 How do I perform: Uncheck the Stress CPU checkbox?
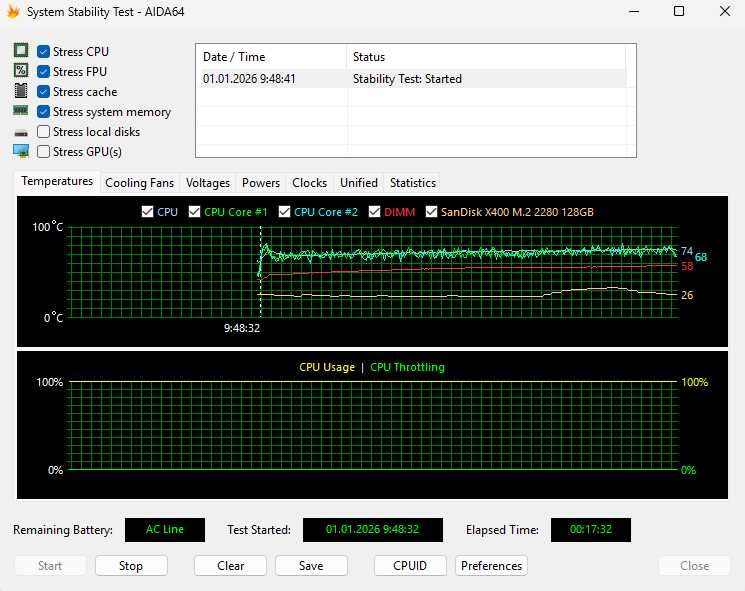pos(43,51)
